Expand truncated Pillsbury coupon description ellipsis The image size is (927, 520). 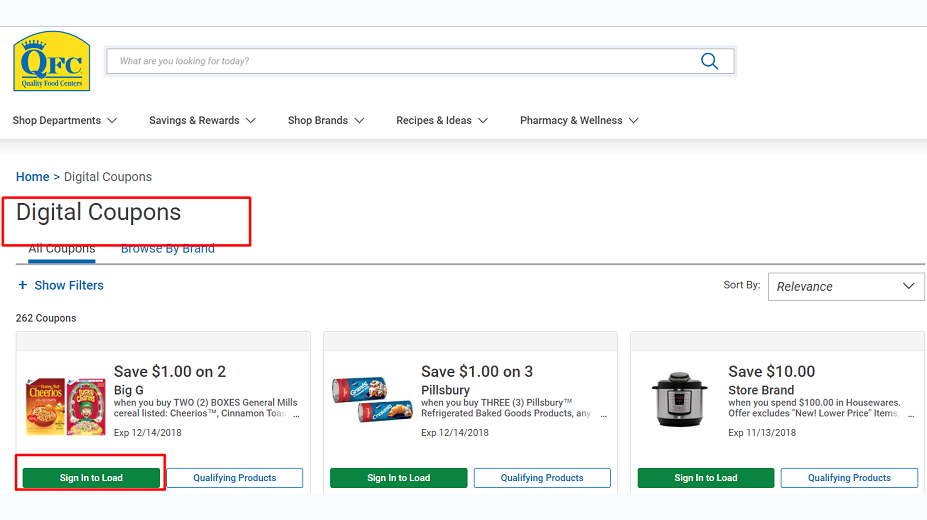coord(604,415)
